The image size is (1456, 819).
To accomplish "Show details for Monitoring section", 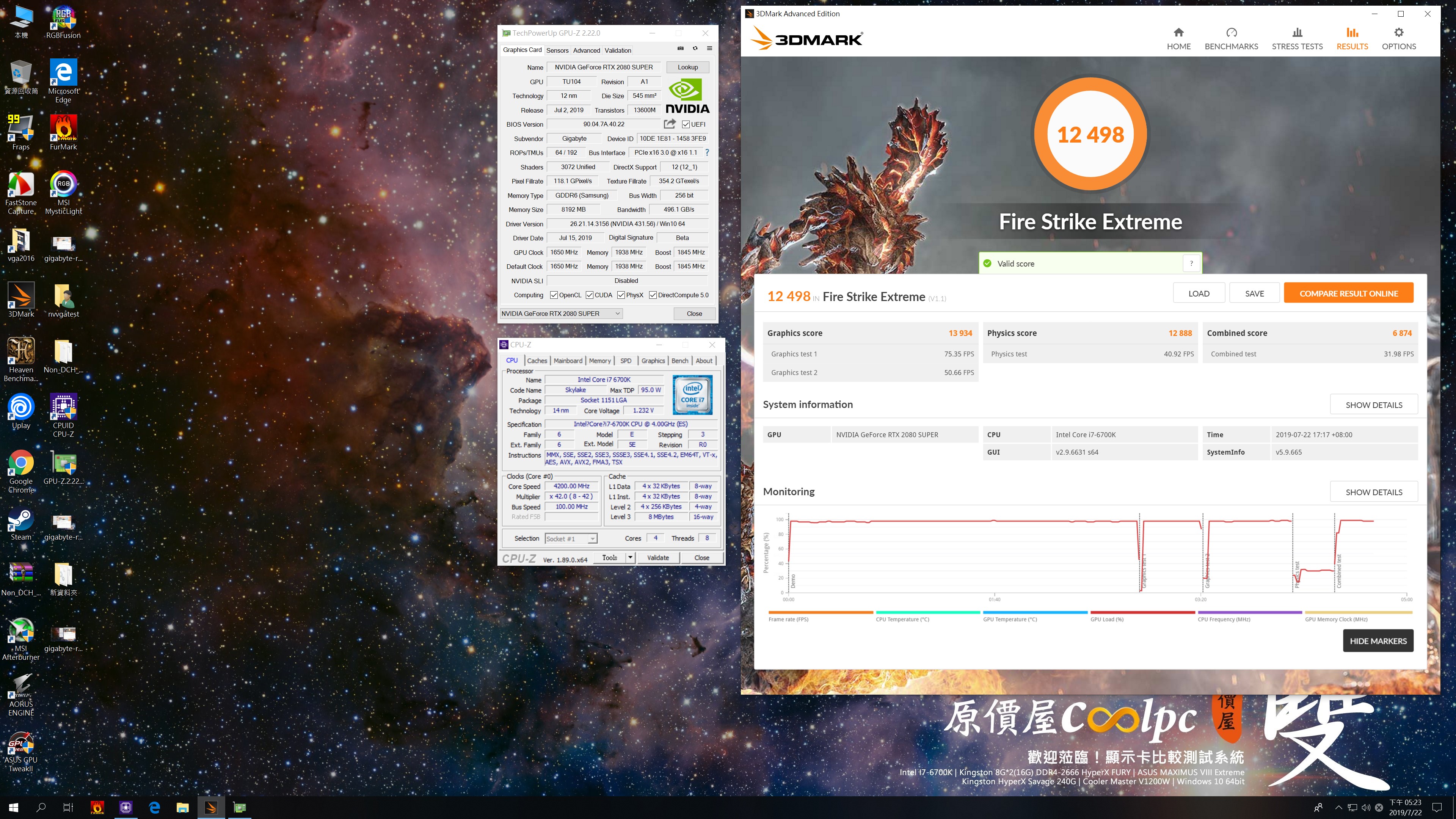I will click(1373, 492).
